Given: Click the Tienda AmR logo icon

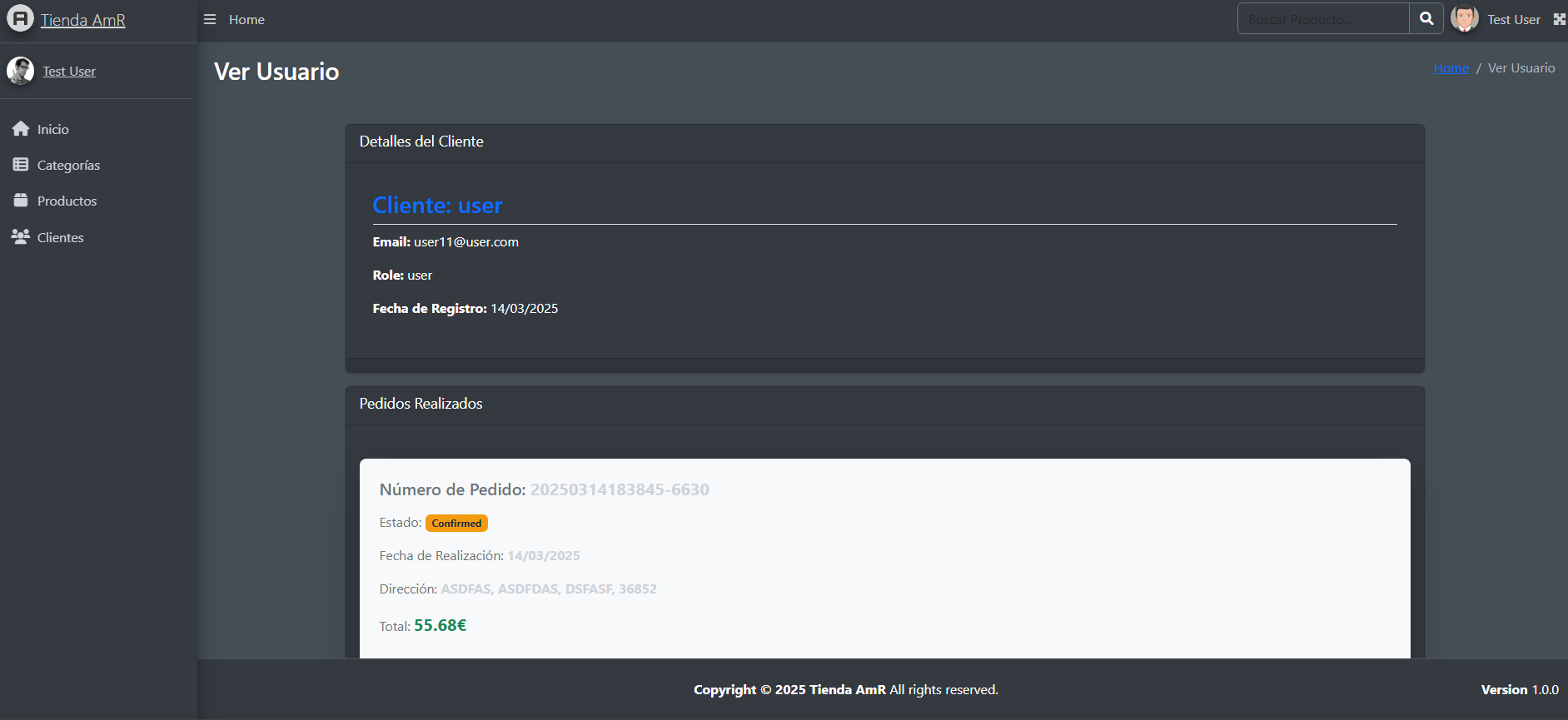Looking at the screenshot, I should 20,18.
